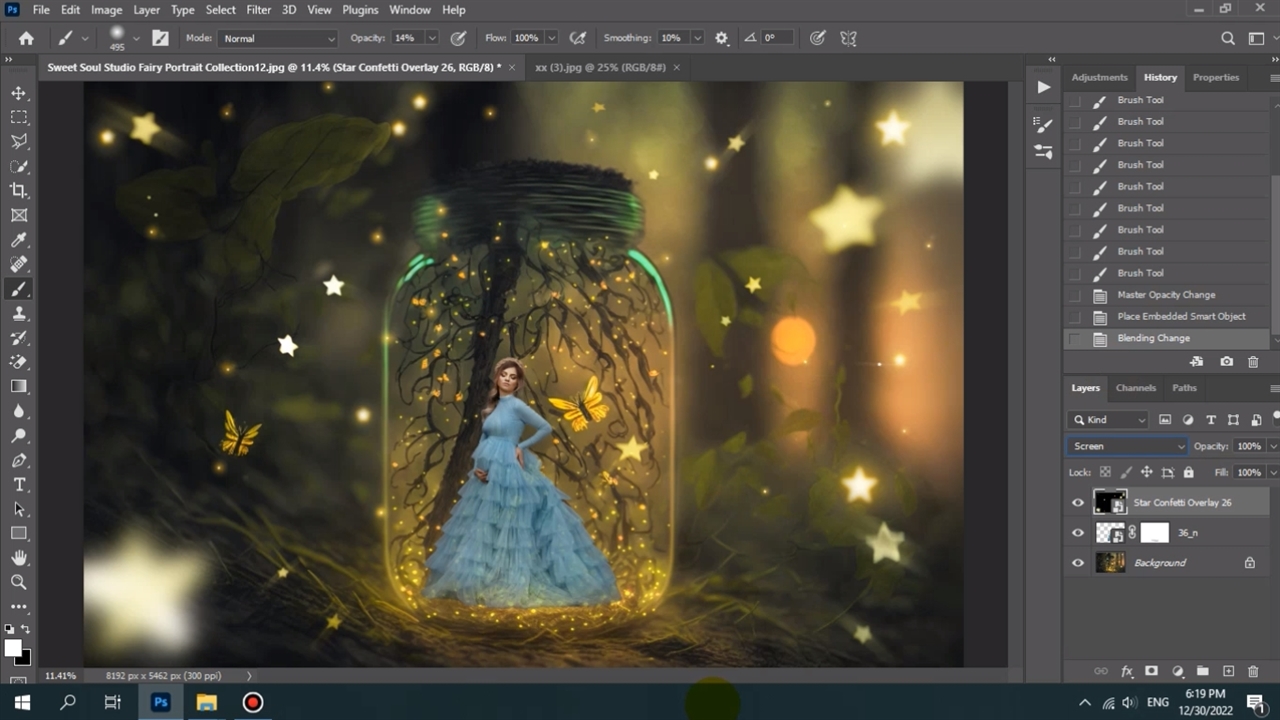Switch to the Channels tab
This screenshot has height=720, width=1280.
click(x=1135, y=388)
